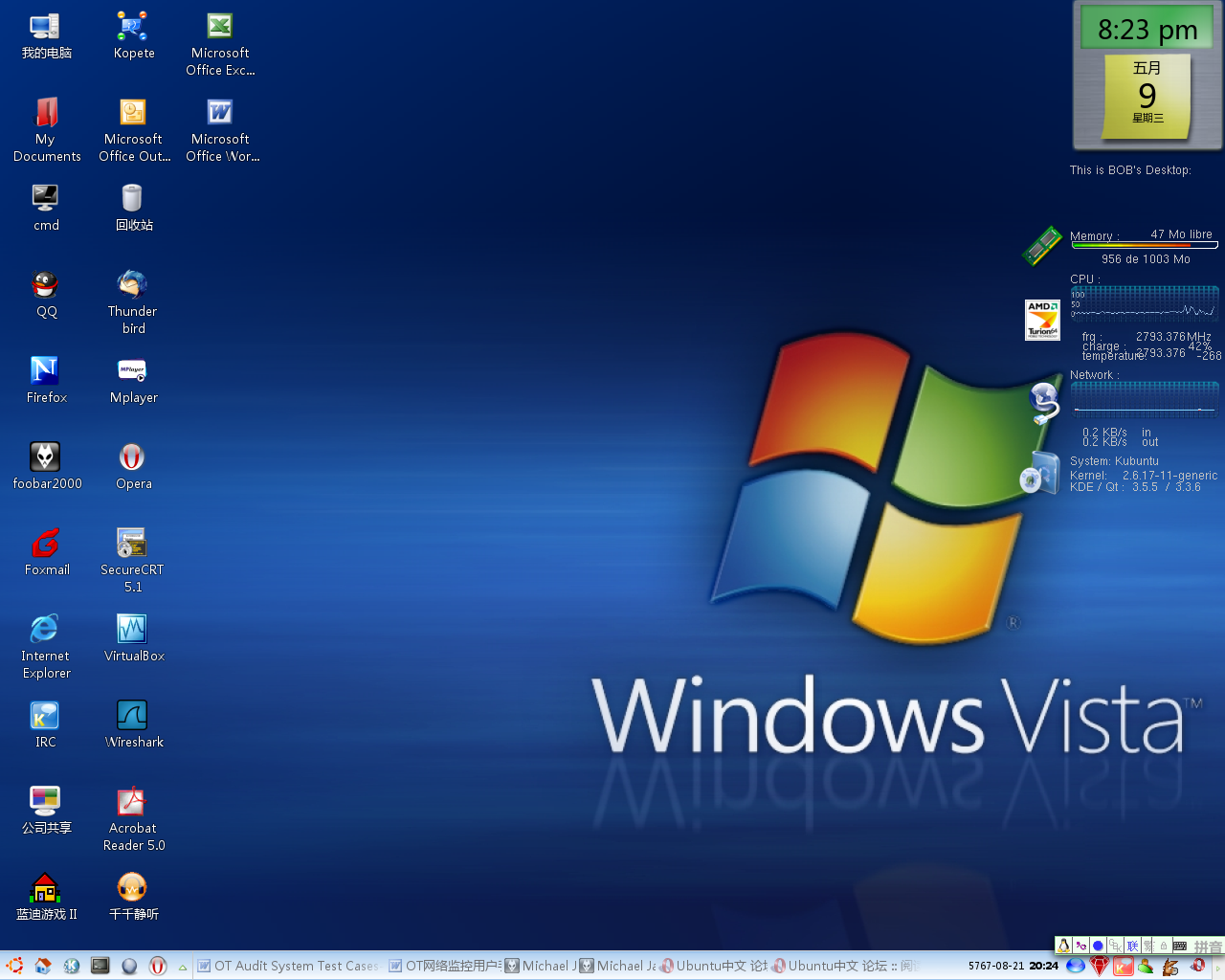Image resolution: width=1225 pixels, height=980 pixels.
Task: Click the penguin icon in the input method bar
Action: [x=1063, y=946]
